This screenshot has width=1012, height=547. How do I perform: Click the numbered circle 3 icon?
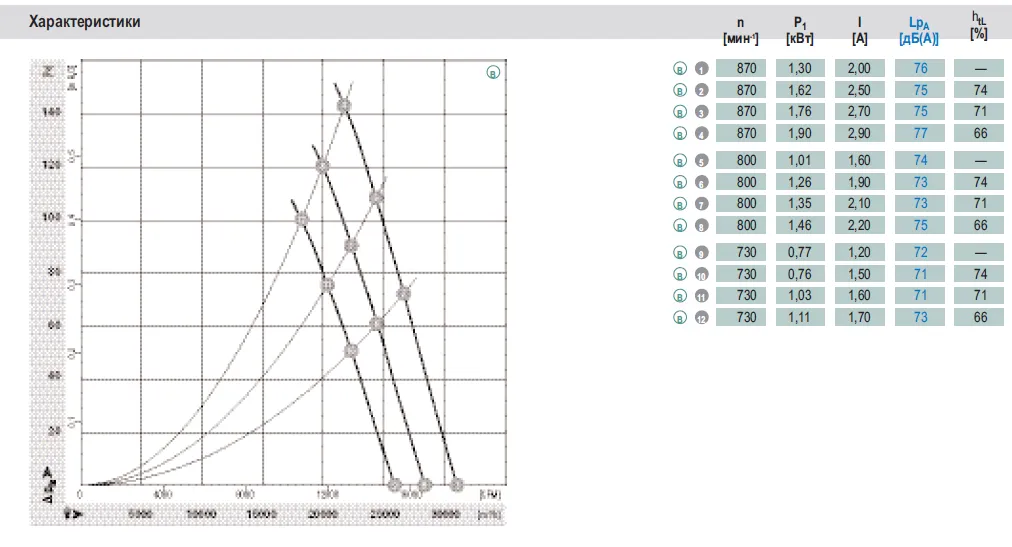click(702, 112)
